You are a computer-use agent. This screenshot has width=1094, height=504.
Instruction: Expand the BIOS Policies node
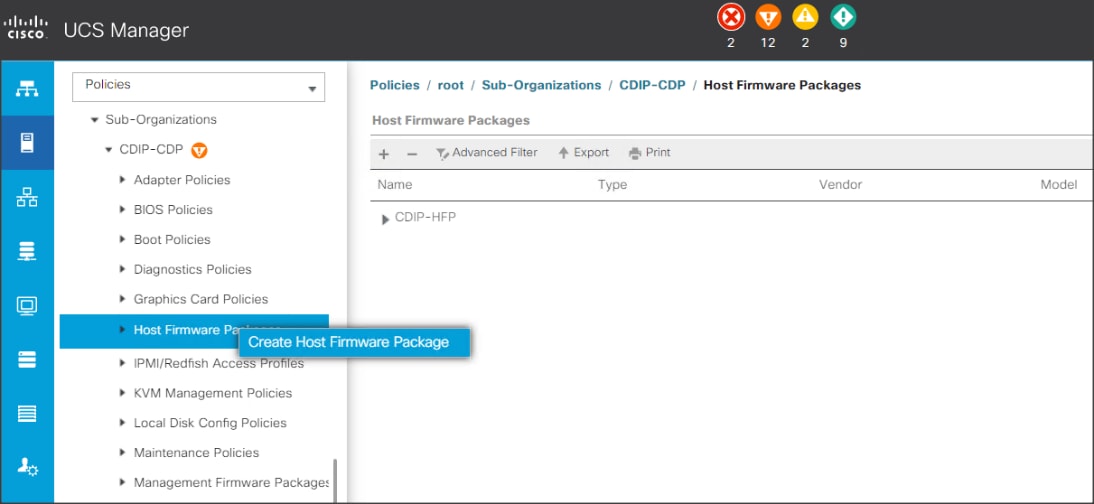tap(123, 209)
